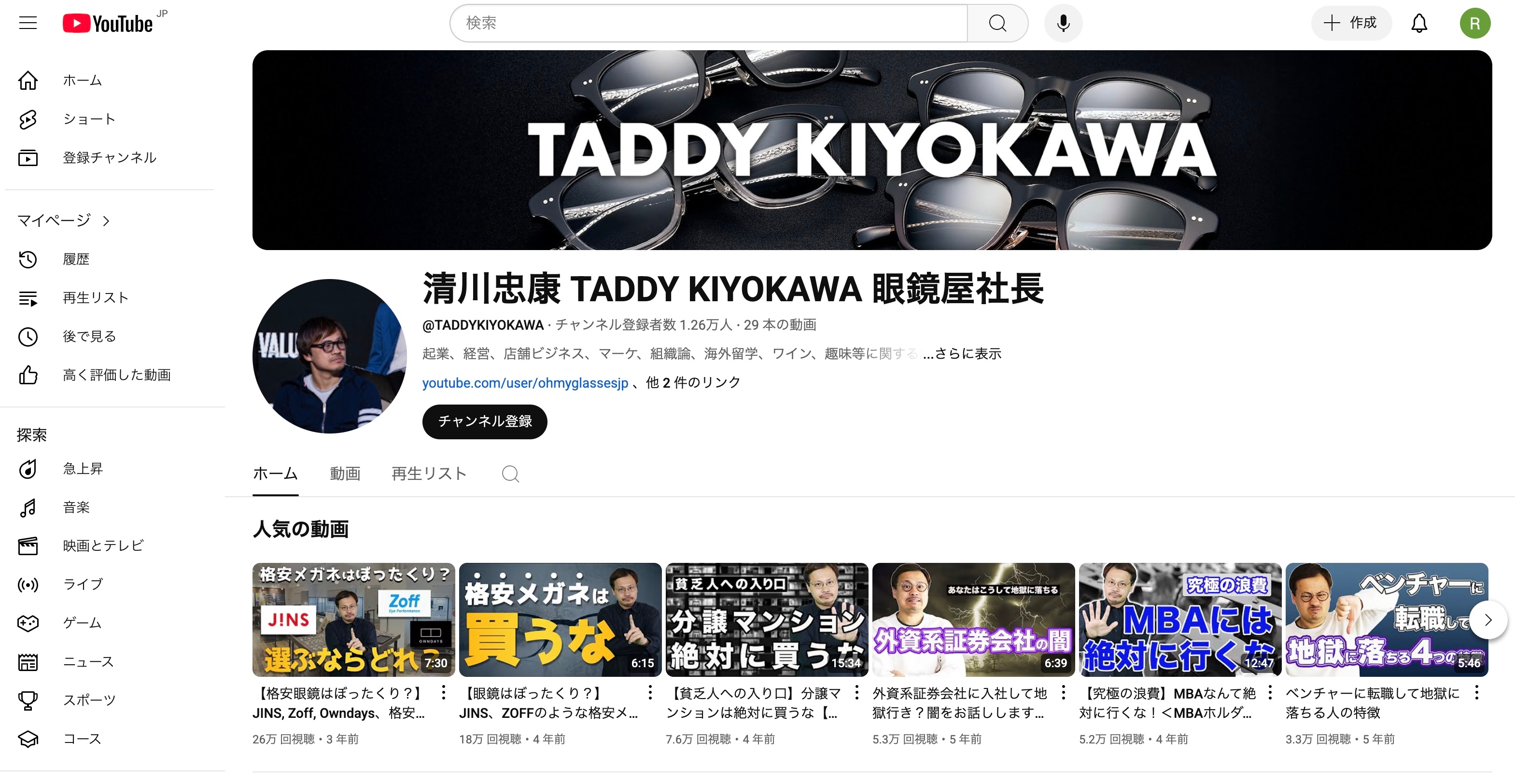1515x784 pixels.
Task: Go to ショート (Shorts)
Action: point(89,119)
